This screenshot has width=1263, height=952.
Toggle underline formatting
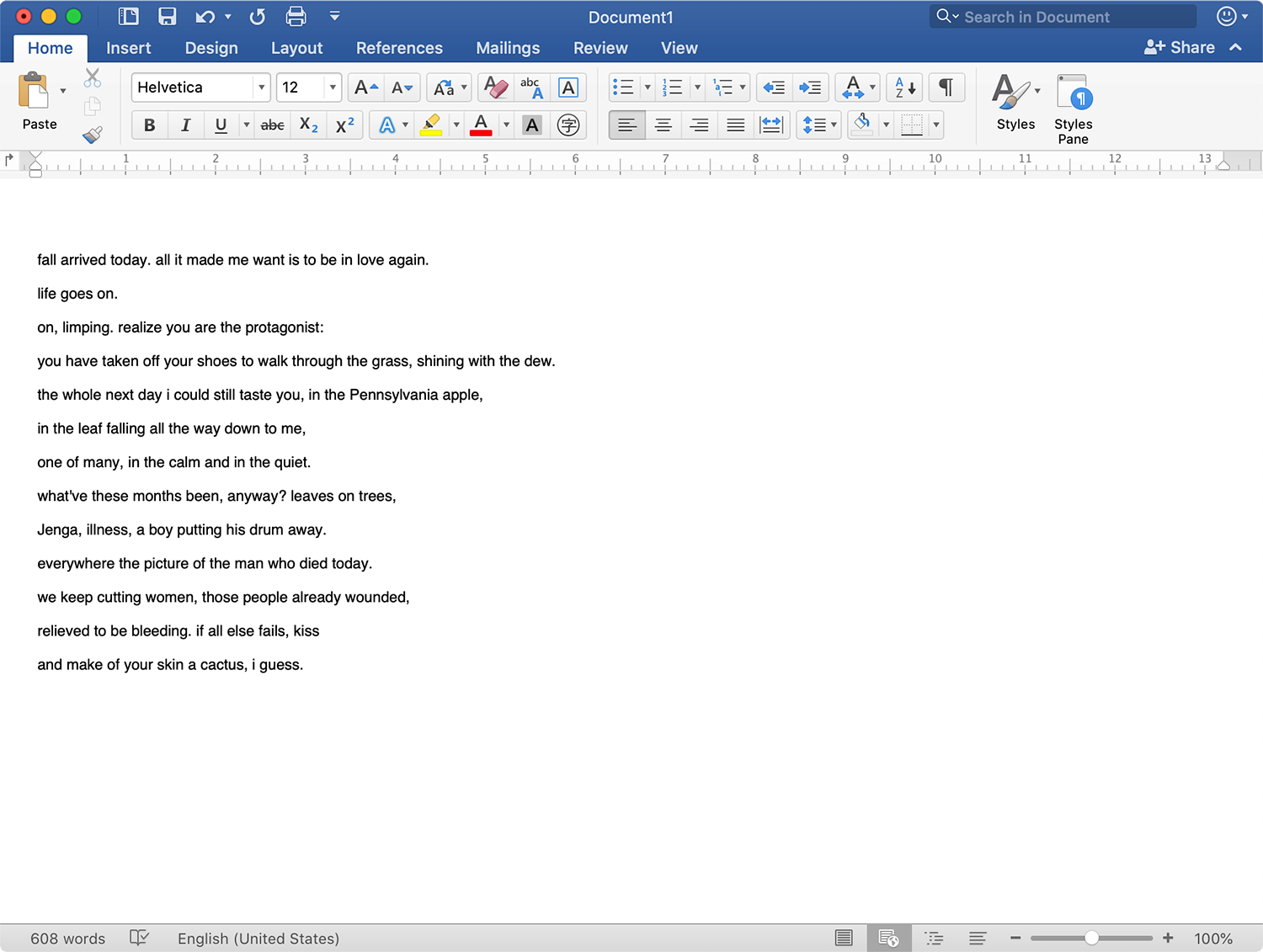click(x=221, y=125)
